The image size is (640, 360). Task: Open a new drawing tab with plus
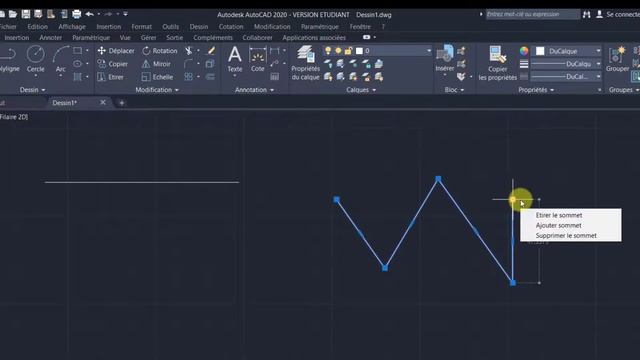tap(121, 103)
